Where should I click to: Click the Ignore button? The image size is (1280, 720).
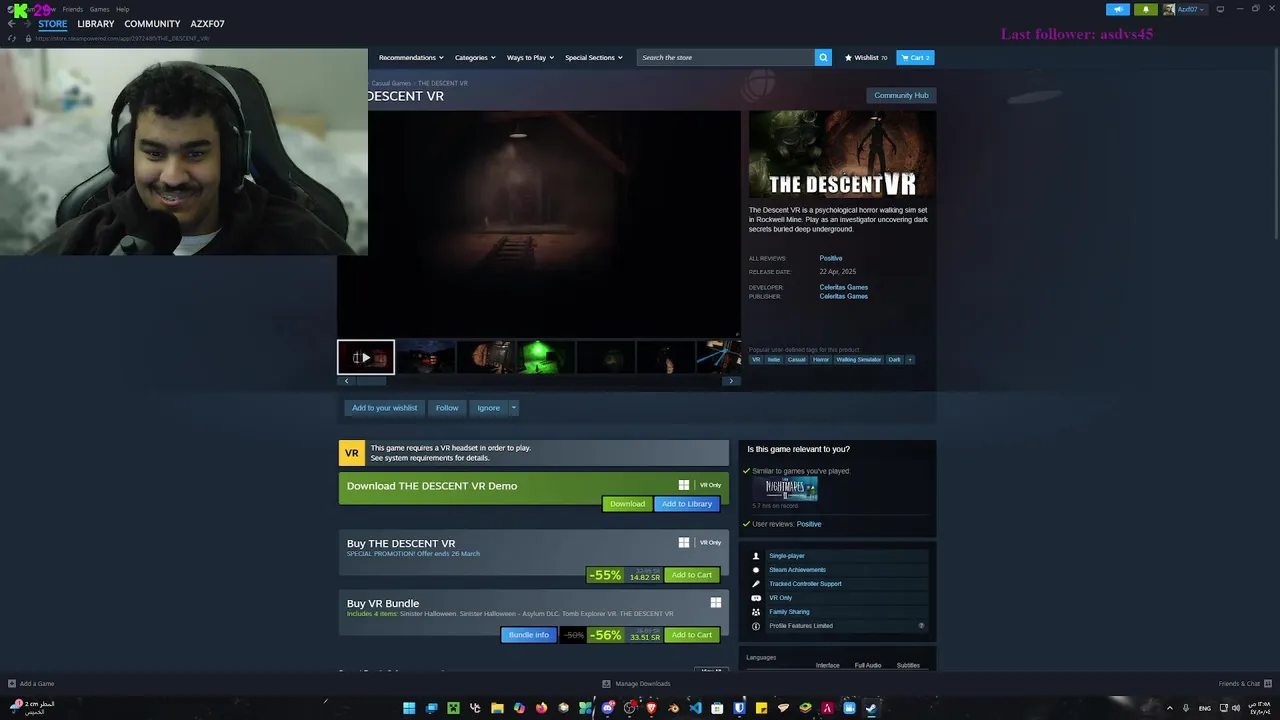[488, 408]
